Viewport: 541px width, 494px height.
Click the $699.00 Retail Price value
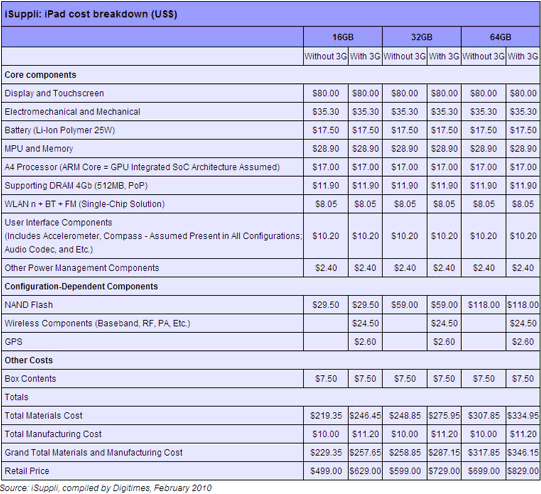483,471
